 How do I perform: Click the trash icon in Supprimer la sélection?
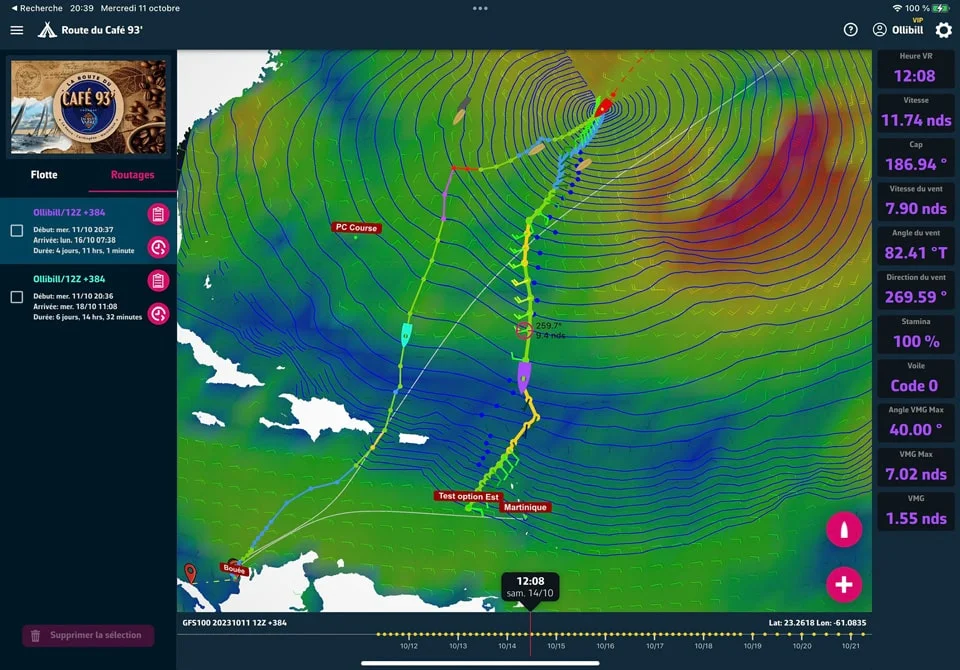pyautogui.click(x=36, y=636)
